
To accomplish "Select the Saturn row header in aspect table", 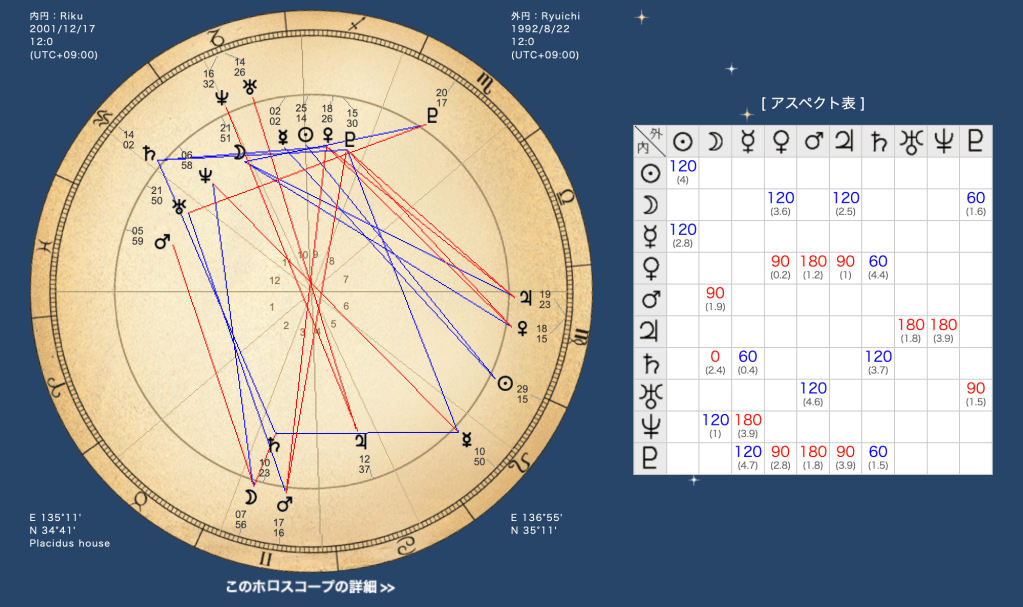I will pyautogui.click(x=650, y=363).
